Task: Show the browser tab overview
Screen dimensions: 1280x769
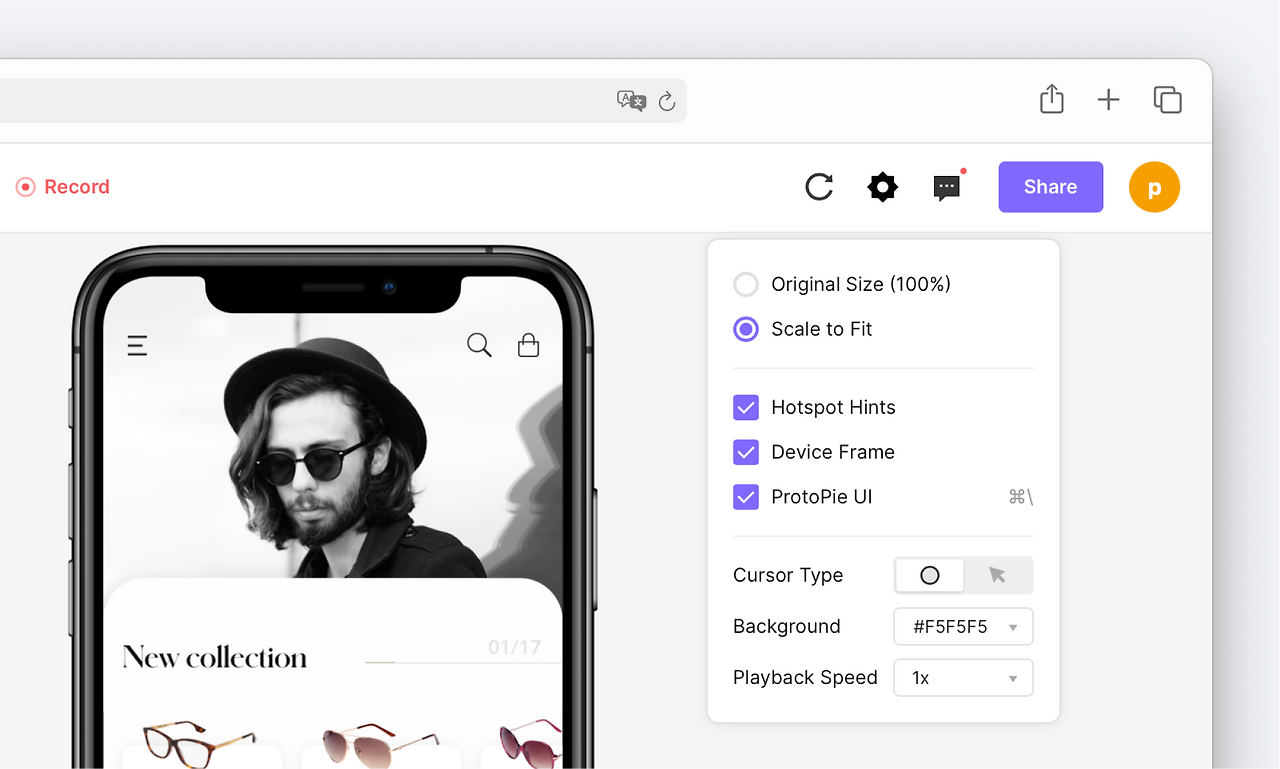Action: click(1167, 100)
